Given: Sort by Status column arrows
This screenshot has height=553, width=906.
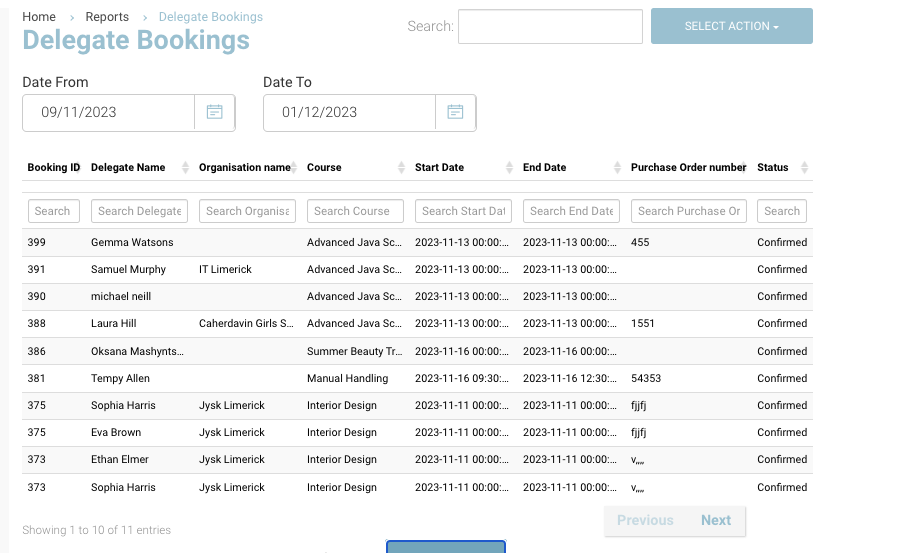Looking at the screenshot, I should tap(805, 168).
